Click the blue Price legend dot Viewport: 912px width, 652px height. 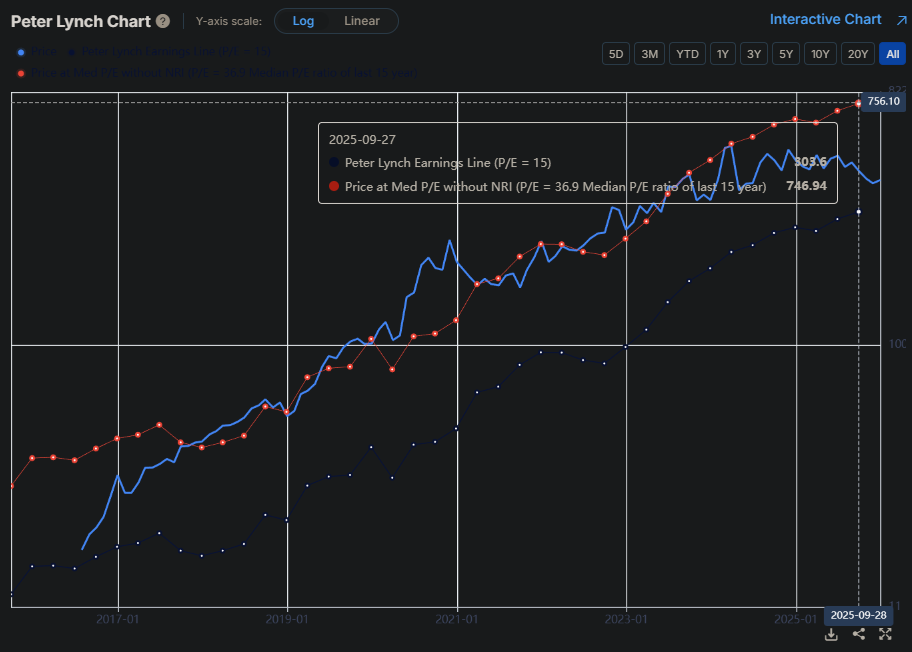click(x=21, y=51)
